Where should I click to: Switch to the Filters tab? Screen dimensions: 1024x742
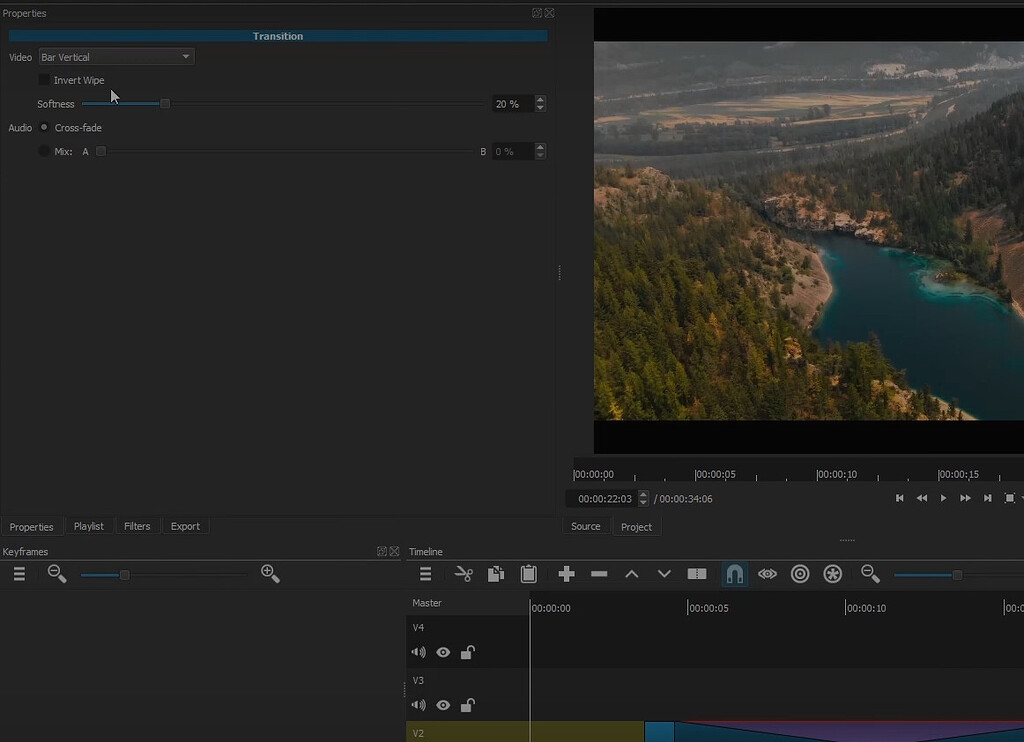[x=137, y=526]
